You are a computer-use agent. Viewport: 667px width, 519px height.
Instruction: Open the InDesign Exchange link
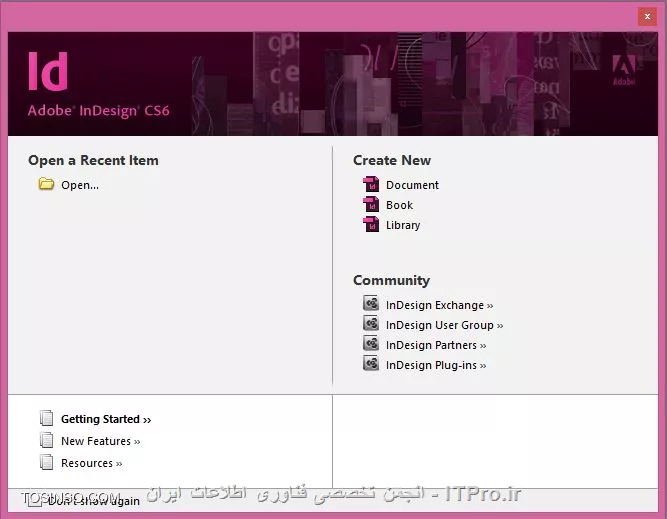pyautogui.click(x=439, y=305)
